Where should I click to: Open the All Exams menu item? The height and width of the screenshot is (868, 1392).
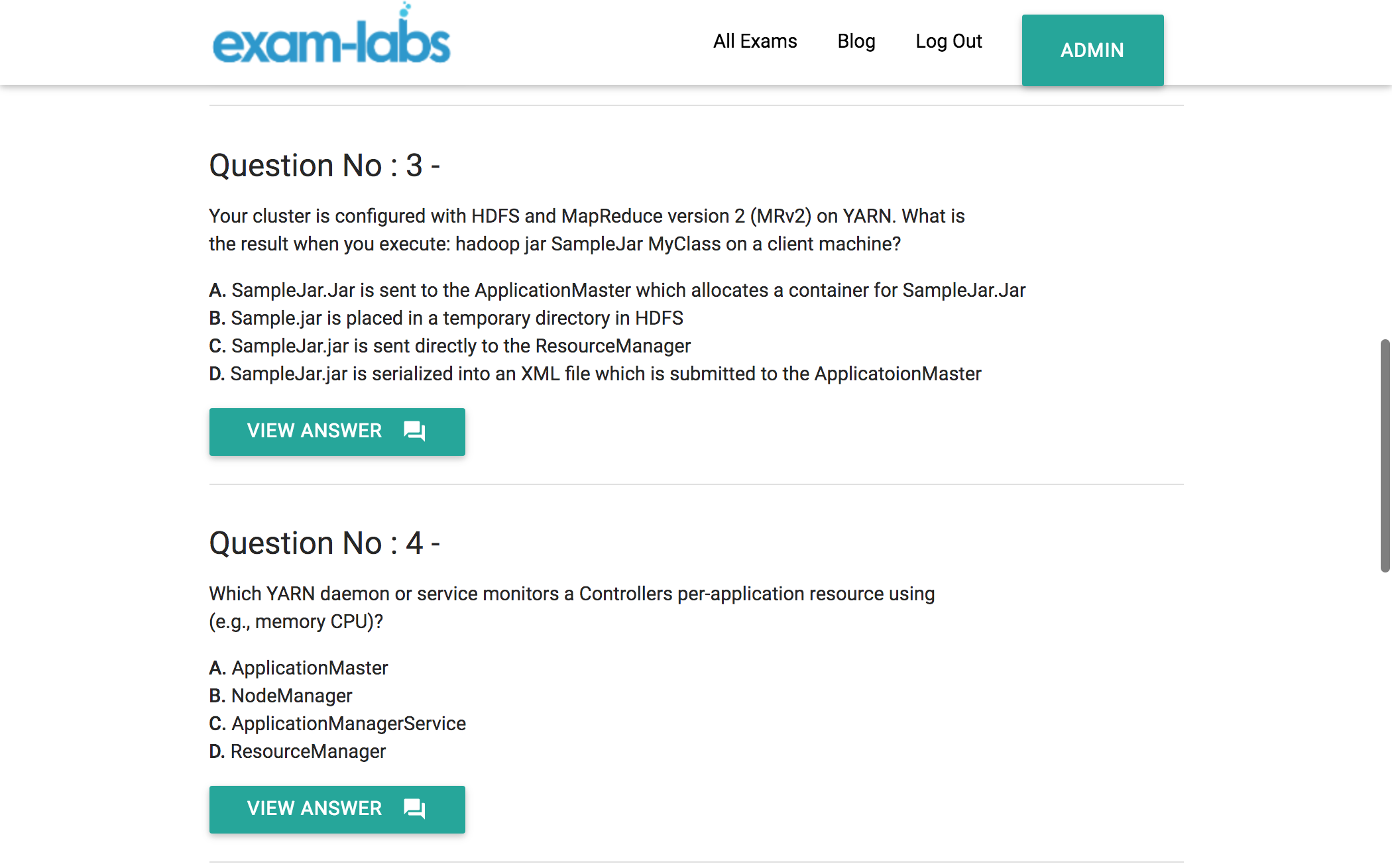point(755,41)
